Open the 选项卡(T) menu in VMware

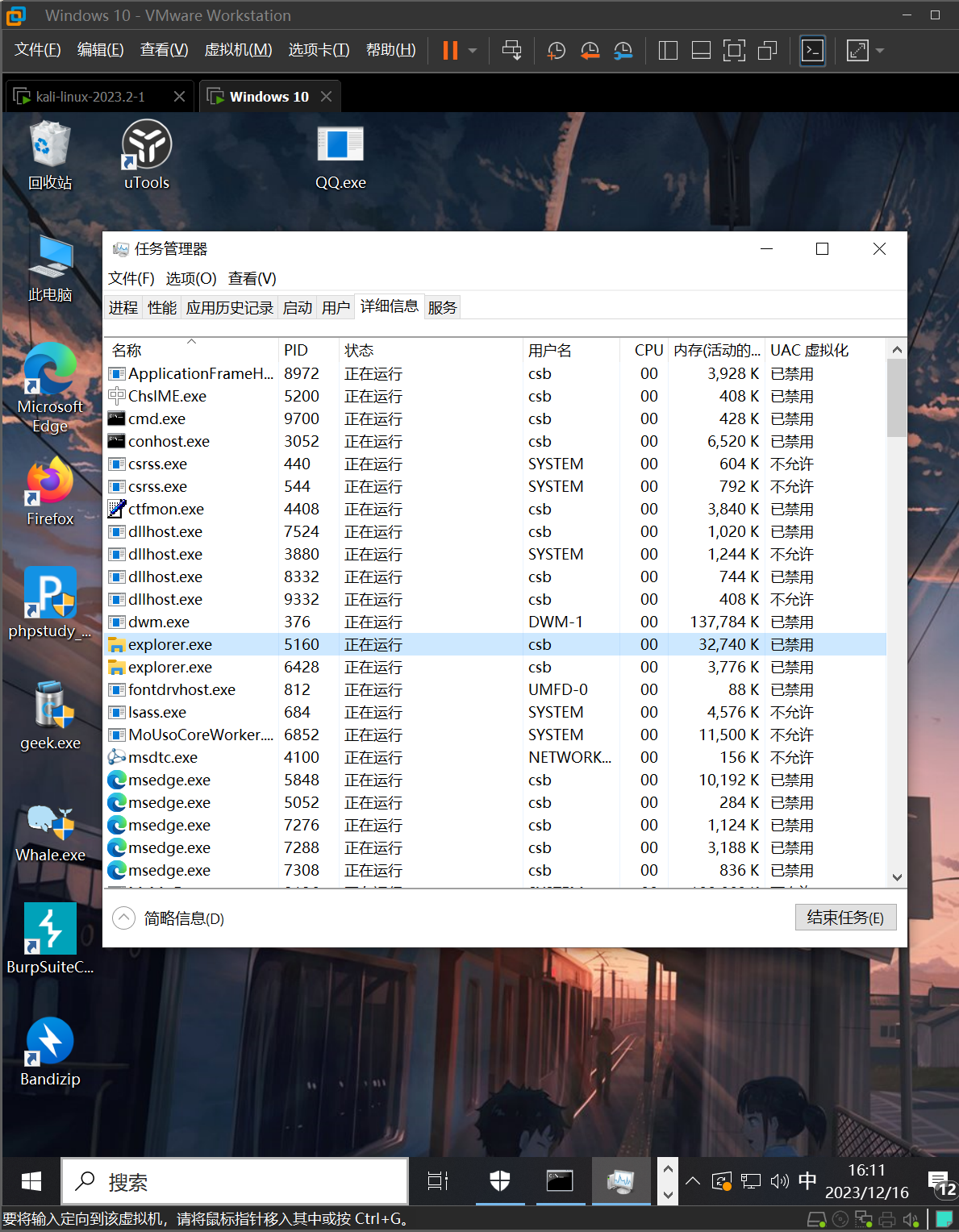tap(319, 50)
